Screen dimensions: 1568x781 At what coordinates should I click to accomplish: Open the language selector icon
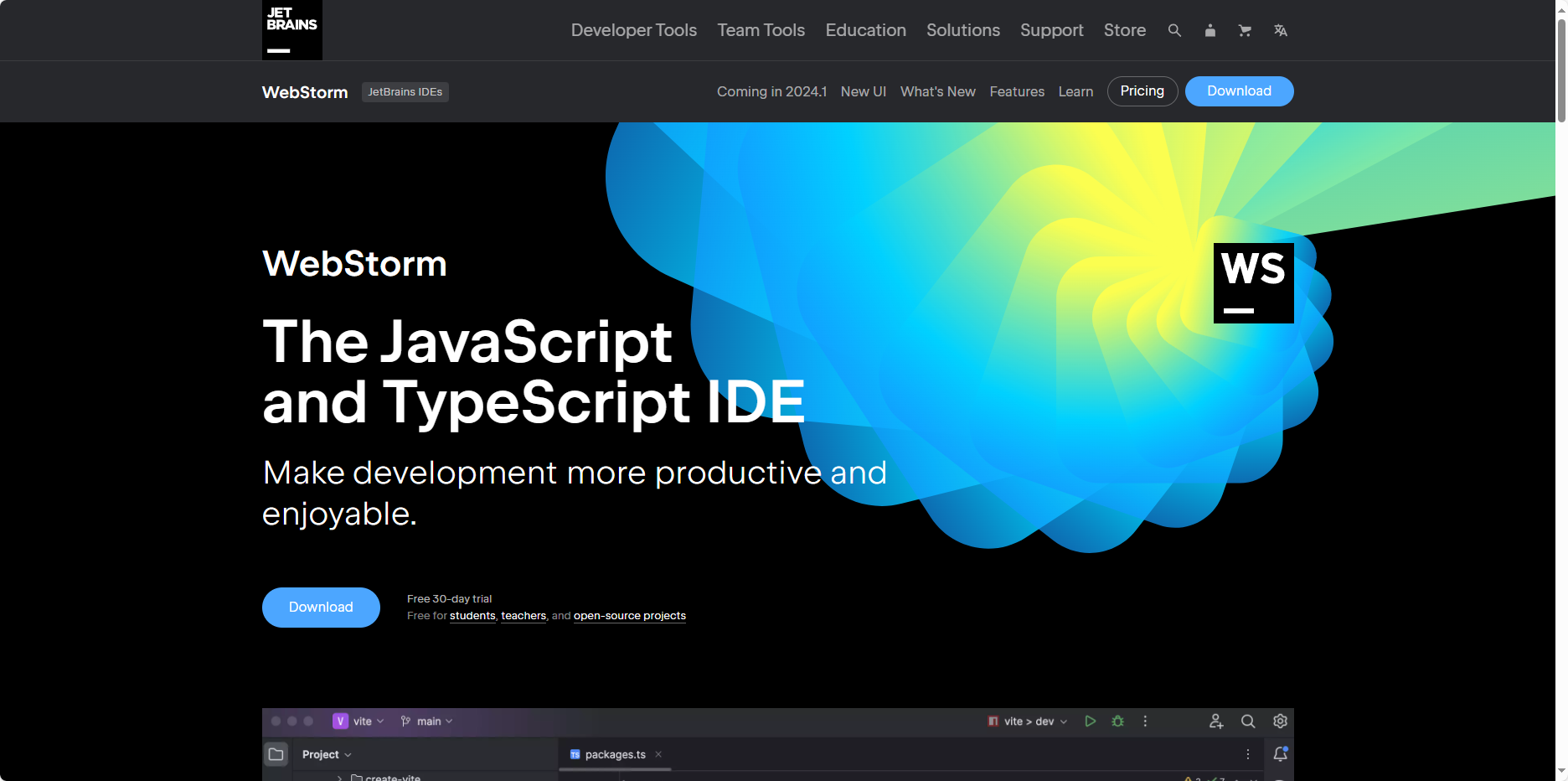point(1280,30)
